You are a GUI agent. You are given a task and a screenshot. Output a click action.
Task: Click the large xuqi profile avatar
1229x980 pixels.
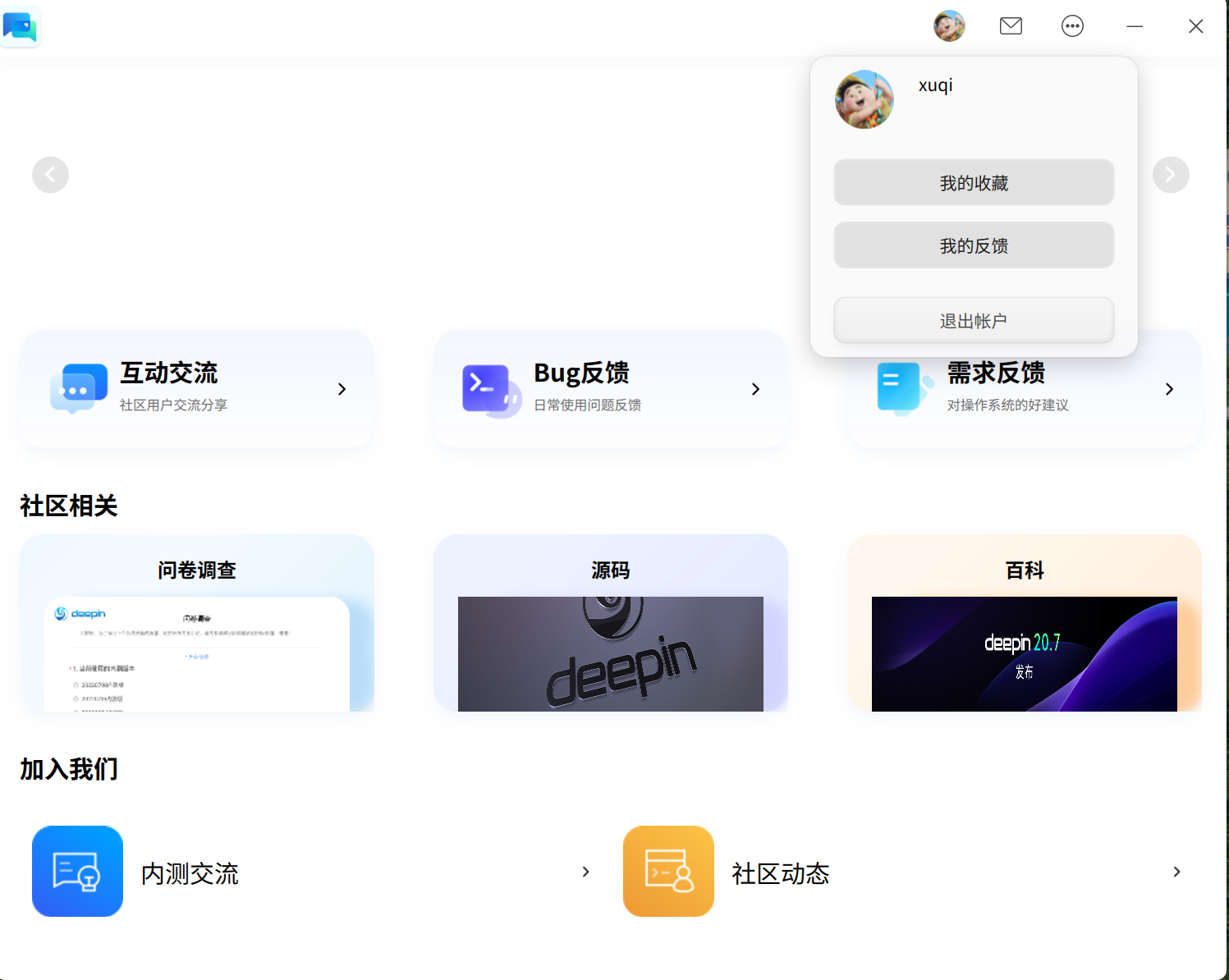coord(864,99)
